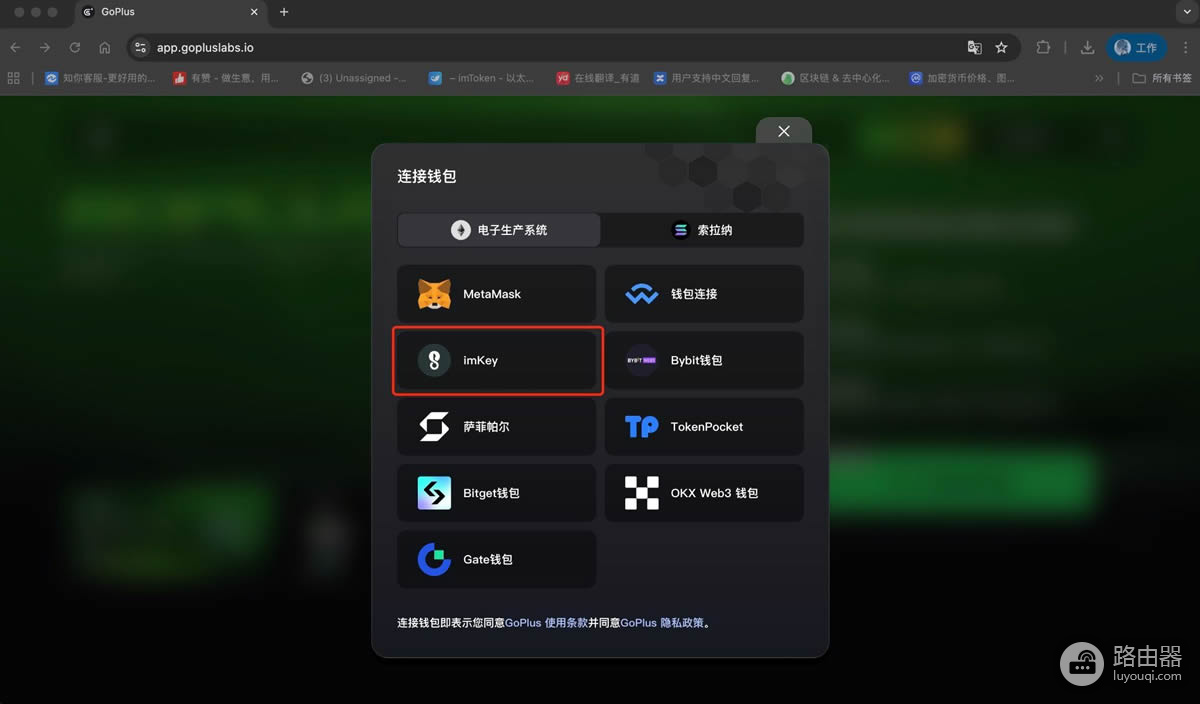This screenshot has height=704, width=1200.
Task: Connect with MetaMask wallet
Action: 496,294
